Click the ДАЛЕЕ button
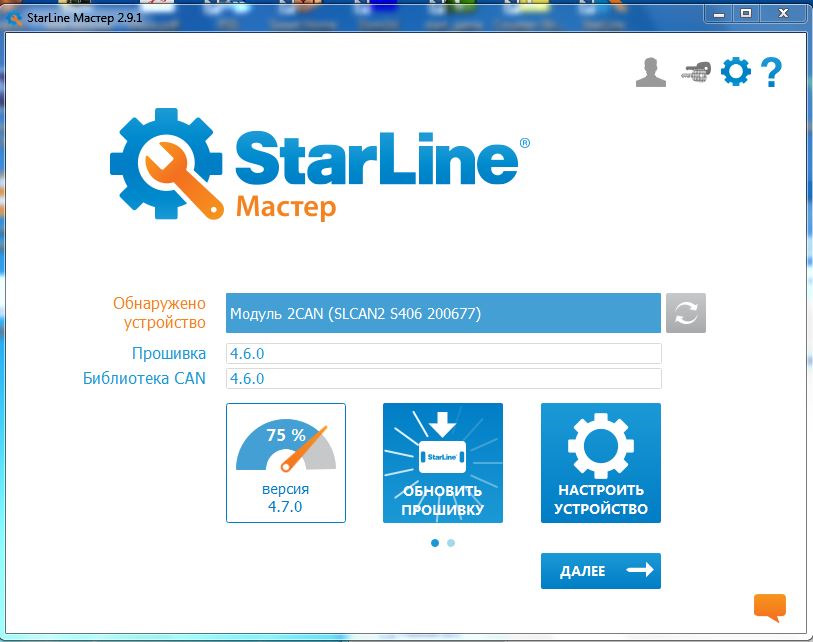The height and width of the screenshot is (642, 813). tap(600, 570)
